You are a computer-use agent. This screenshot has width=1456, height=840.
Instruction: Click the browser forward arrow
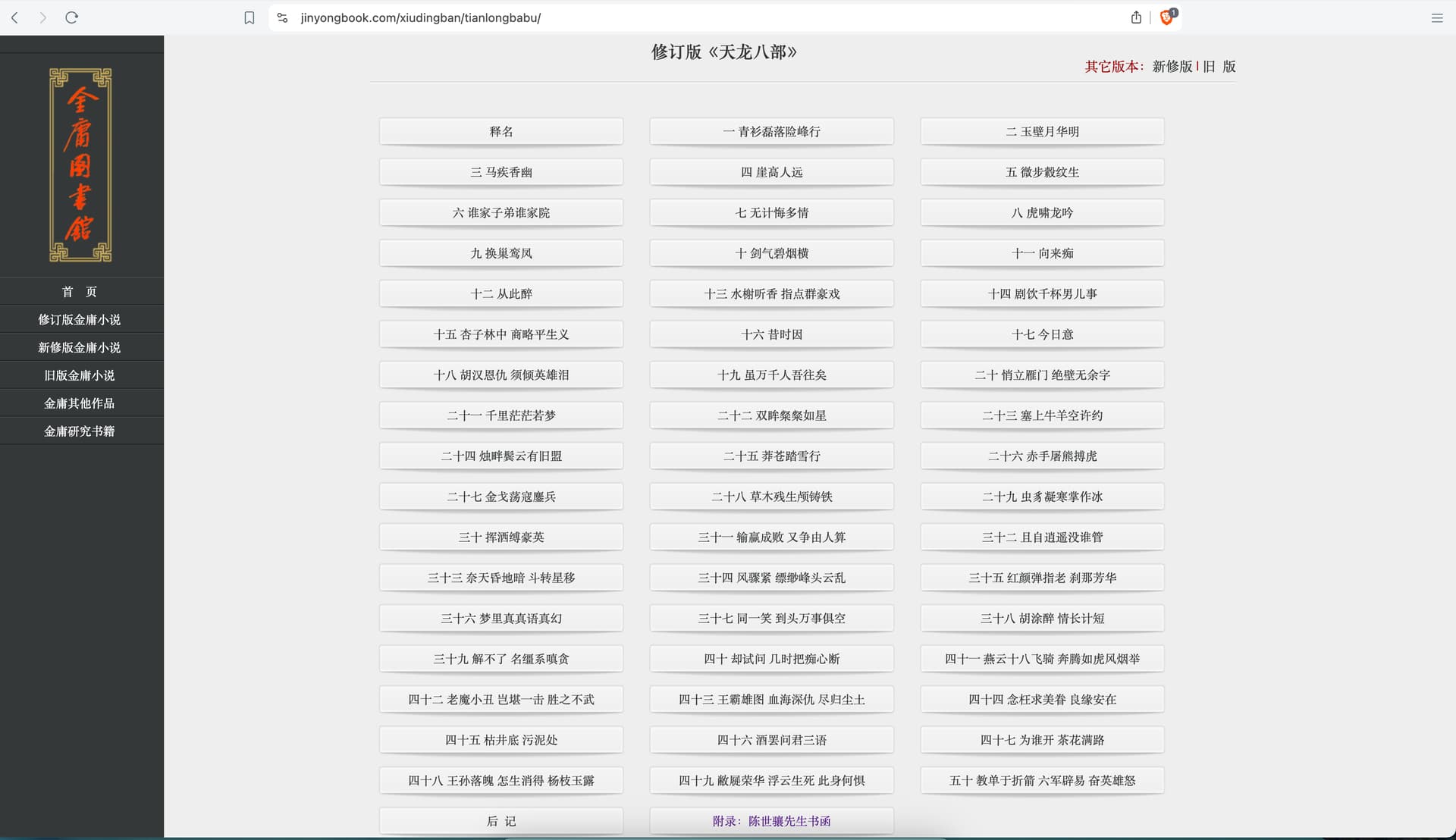(x=43, y=17)
